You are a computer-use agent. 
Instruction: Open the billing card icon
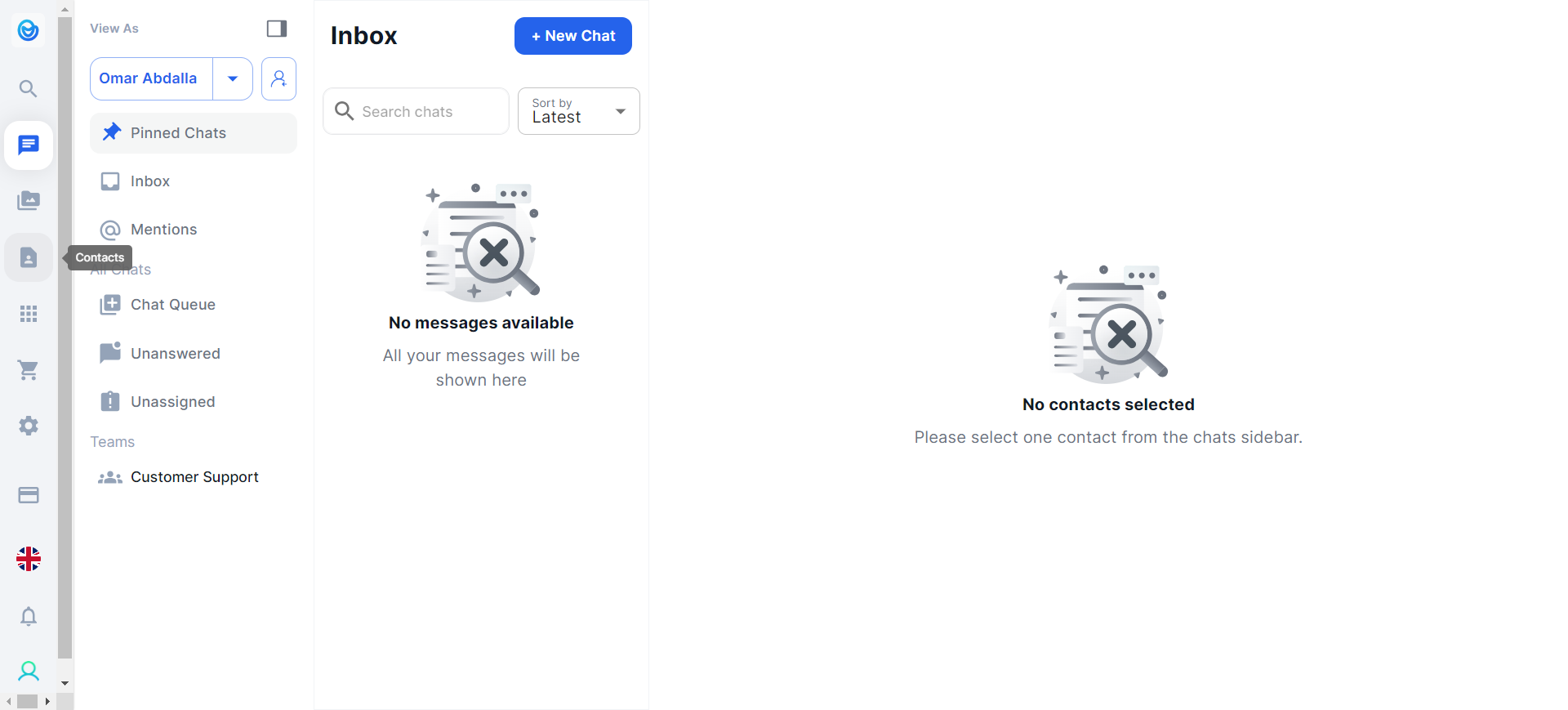click(x=29, y=495)
